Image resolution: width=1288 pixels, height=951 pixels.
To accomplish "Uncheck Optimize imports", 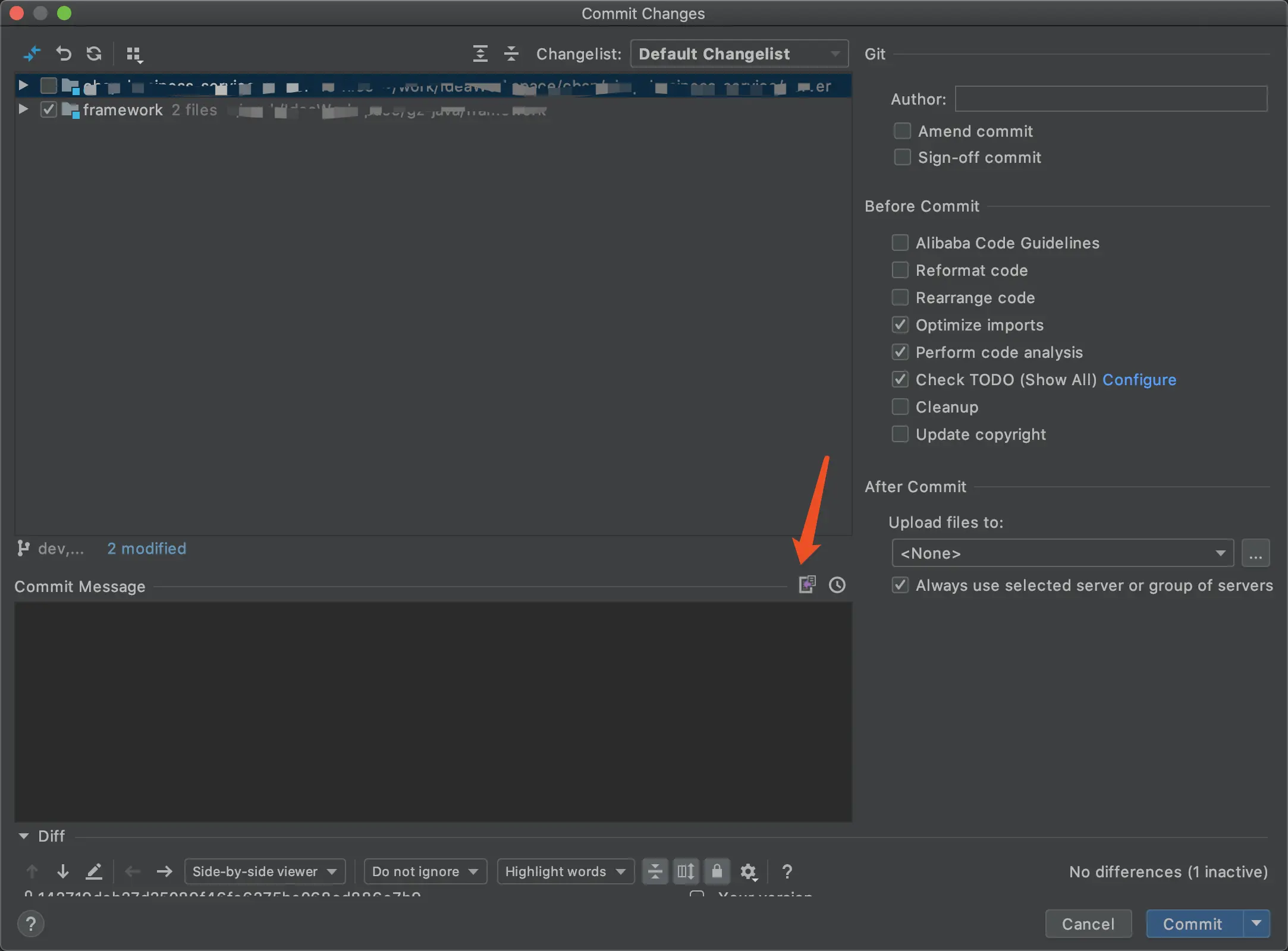I will click(x=900, y=325).
